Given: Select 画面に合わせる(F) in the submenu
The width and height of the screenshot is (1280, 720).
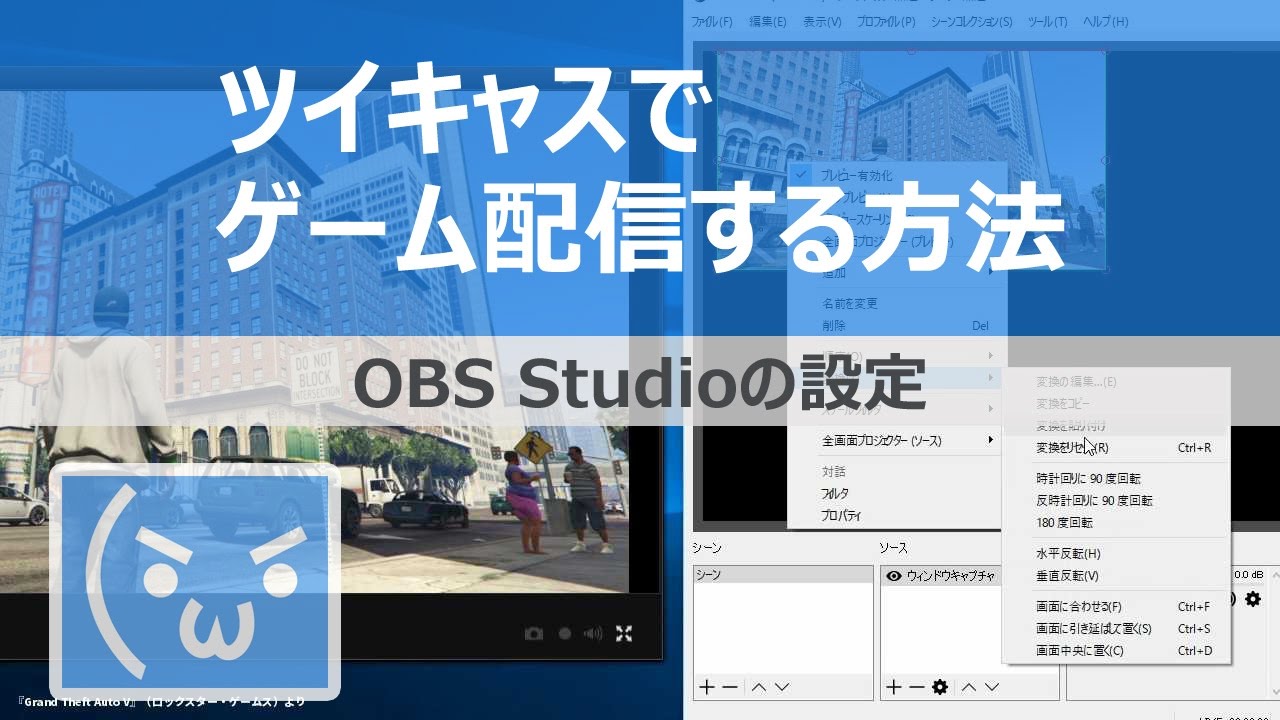Looking at the screenshot, I should coord(1117,606).
